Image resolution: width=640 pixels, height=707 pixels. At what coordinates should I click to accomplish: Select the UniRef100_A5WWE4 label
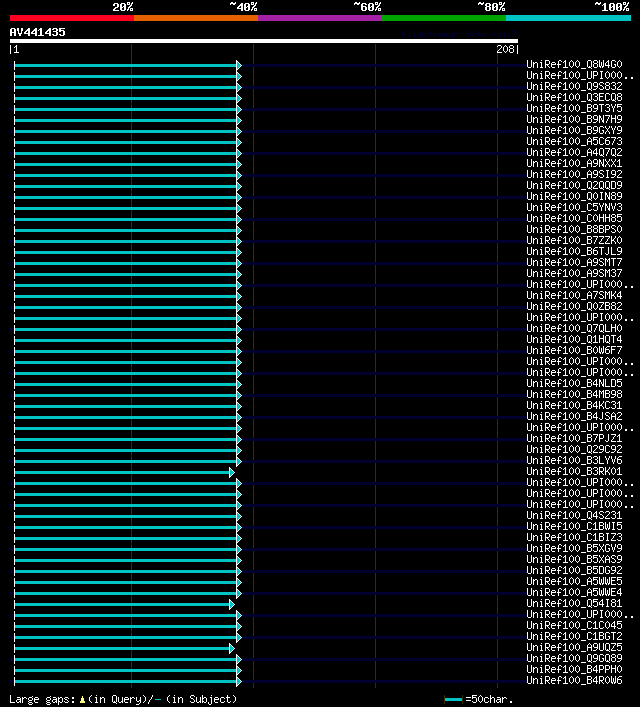pyautogui.click(x=574, y=592)
